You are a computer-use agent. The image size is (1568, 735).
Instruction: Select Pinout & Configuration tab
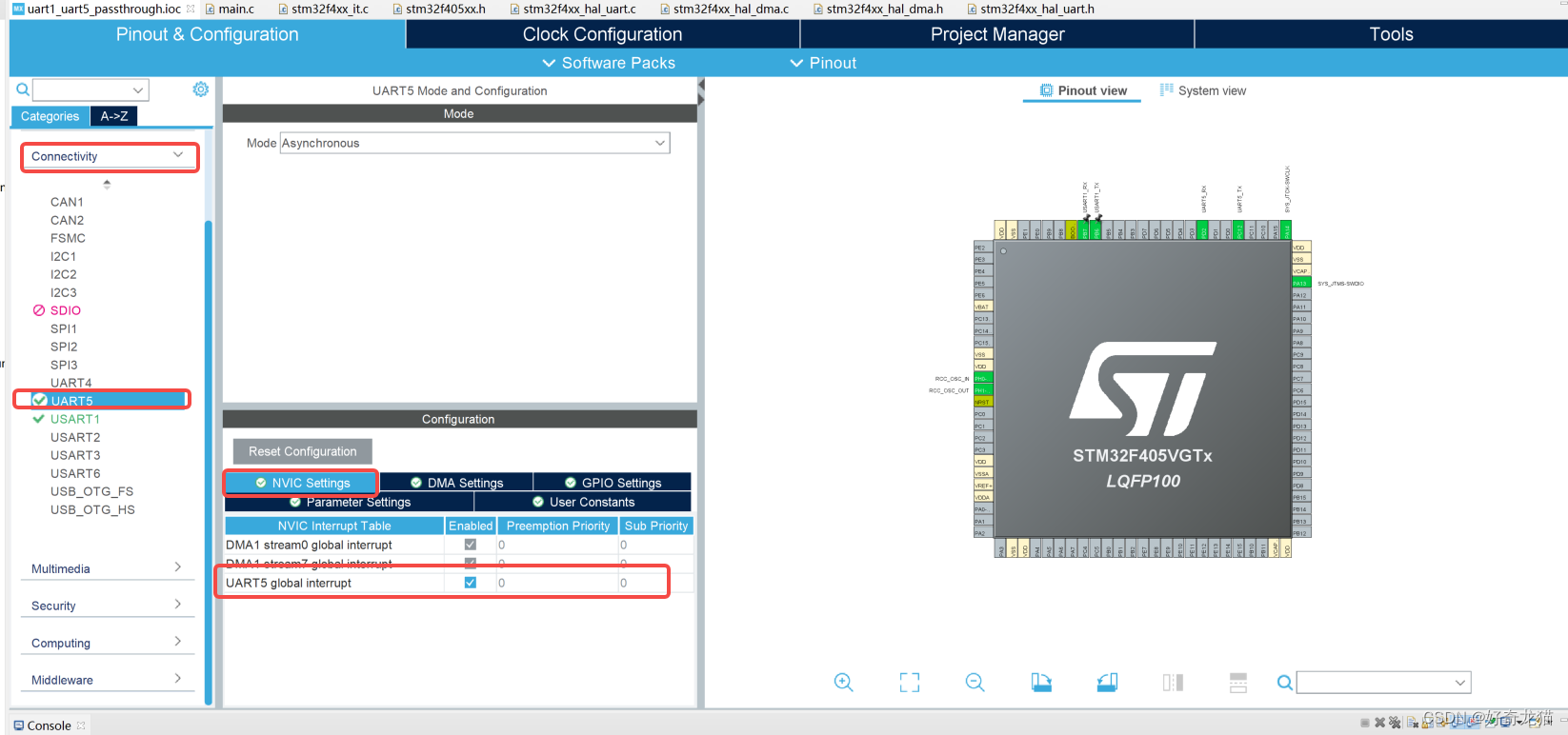[x=208, y=34]
